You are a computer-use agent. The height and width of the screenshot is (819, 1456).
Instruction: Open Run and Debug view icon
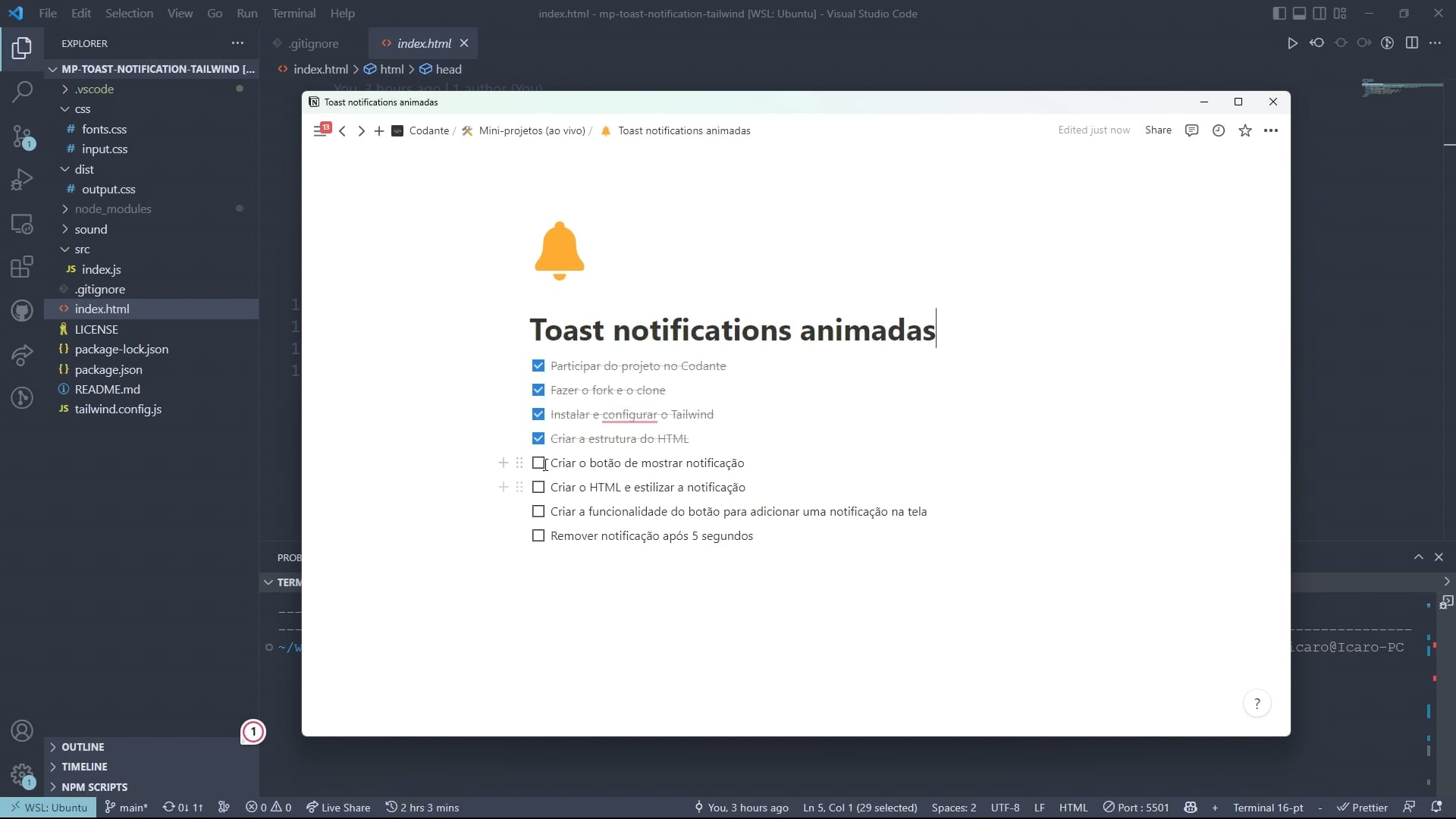(x=22, y=180)
